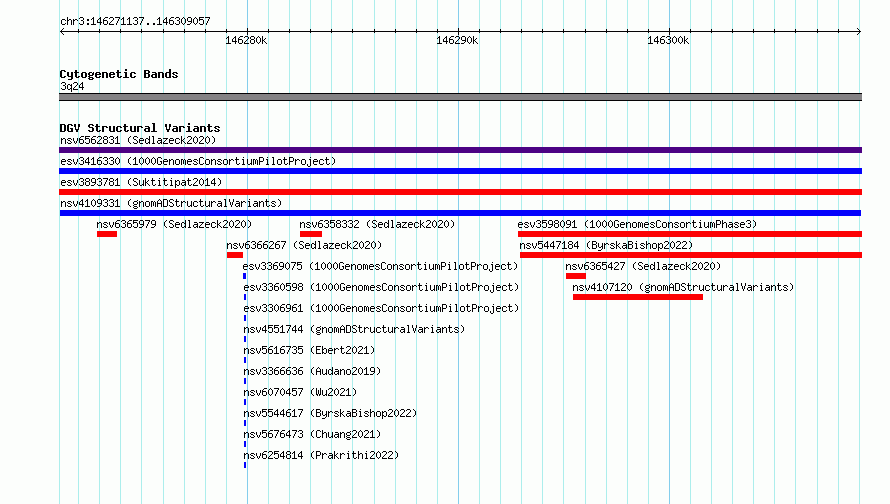Click the Cytogenetic Bands track title
This screenshot has width=890, height=504.
coord(119,74)
